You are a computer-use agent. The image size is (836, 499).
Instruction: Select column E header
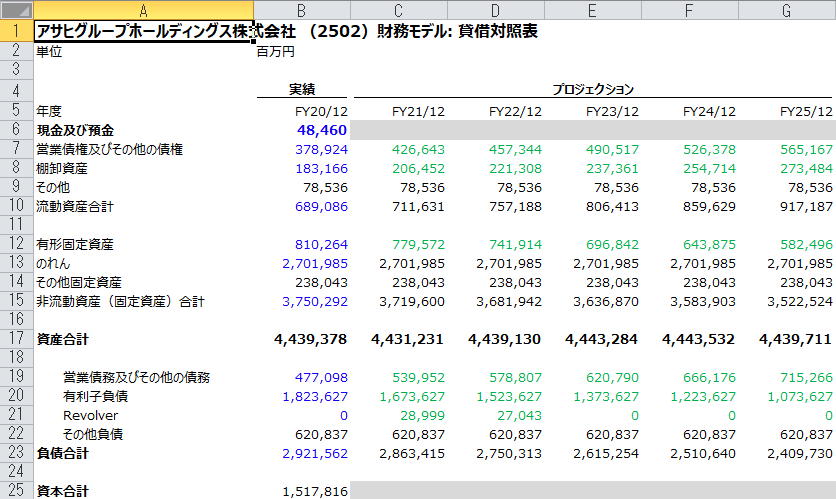click(x=593, y=10)
